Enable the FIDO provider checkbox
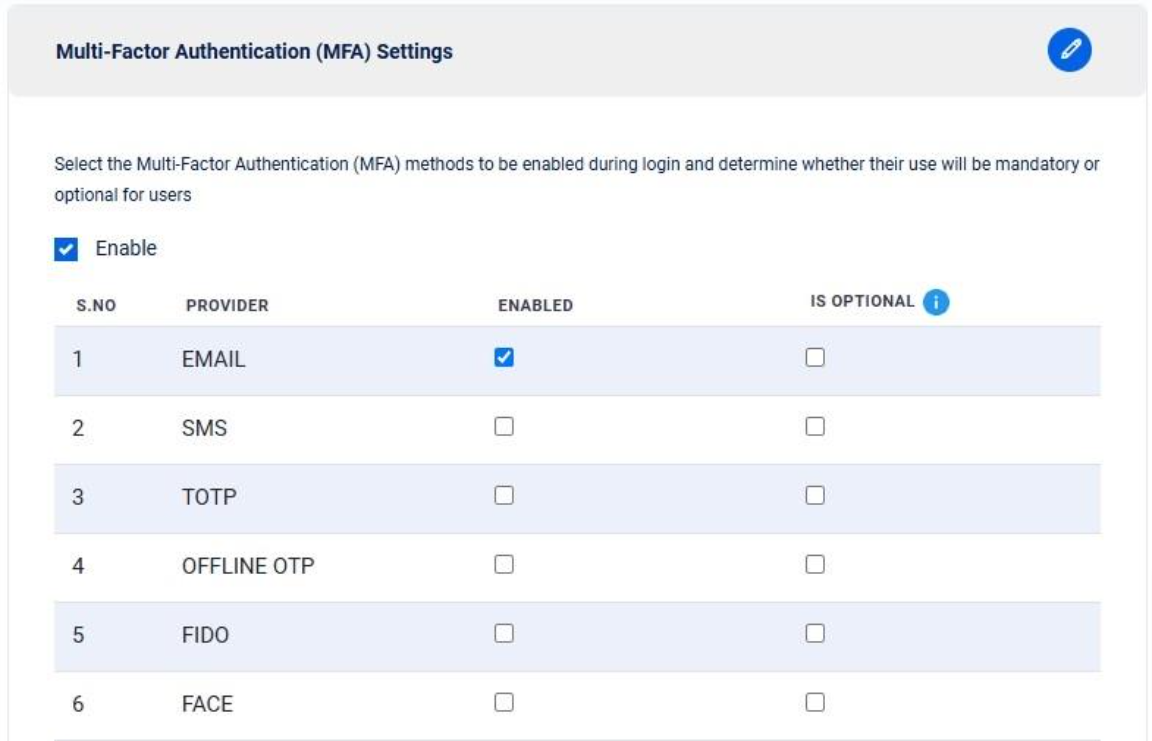This screenshot has width=1152, height=741. (504, 634)
